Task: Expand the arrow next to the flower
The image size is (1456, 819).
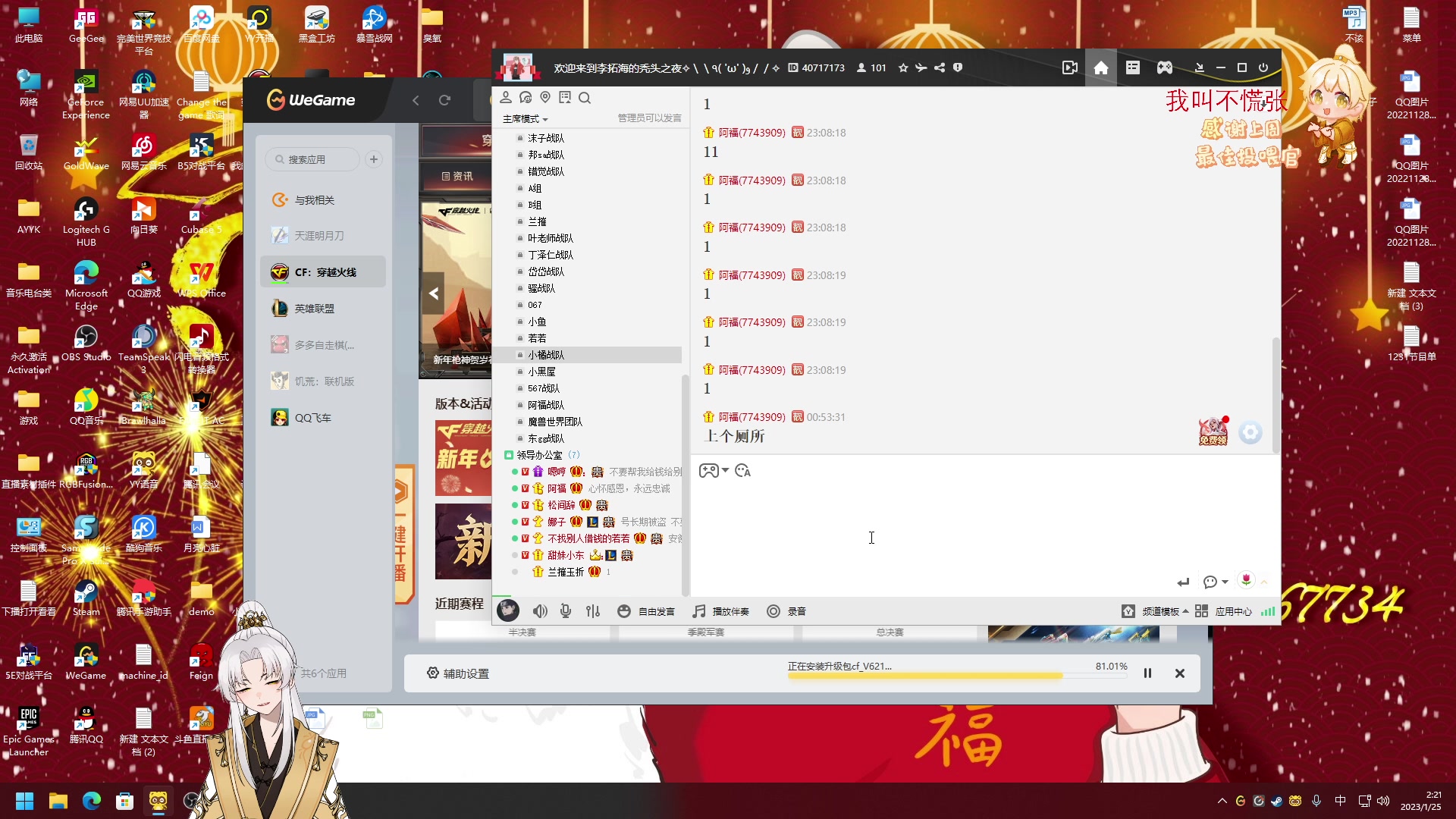Action: point(1264,582)
